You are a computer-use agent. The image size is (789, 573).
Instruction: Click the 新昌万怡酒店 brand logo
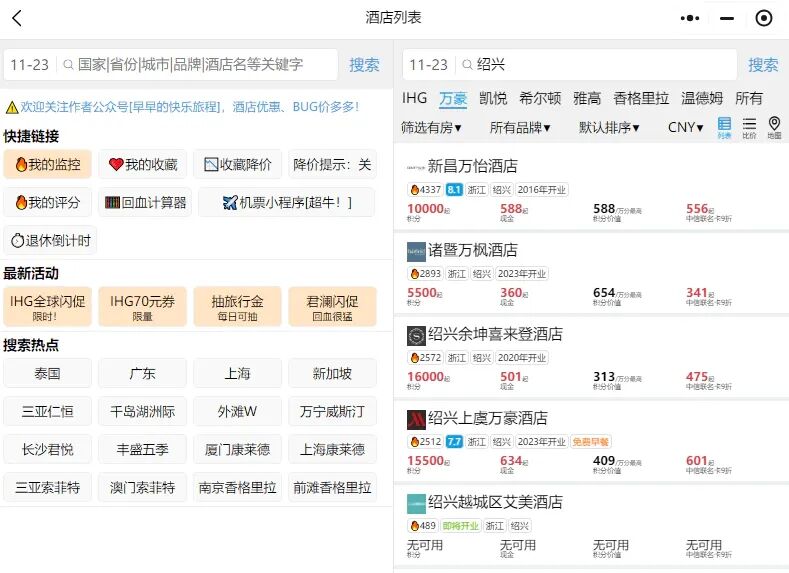[x=416, y=167]
